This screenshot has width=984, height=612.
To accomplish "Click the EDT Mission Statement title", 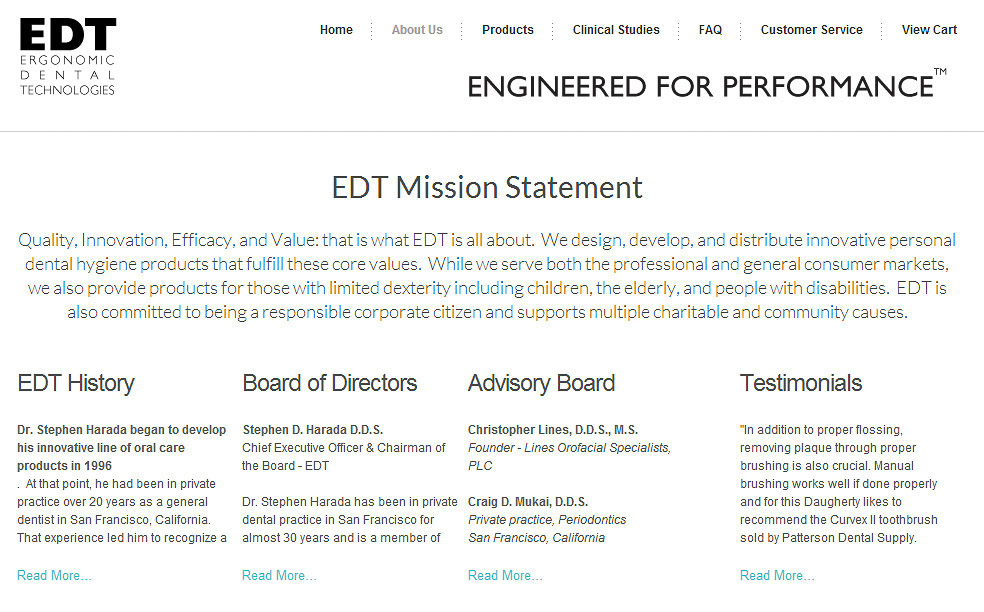I will click(487, 187).
